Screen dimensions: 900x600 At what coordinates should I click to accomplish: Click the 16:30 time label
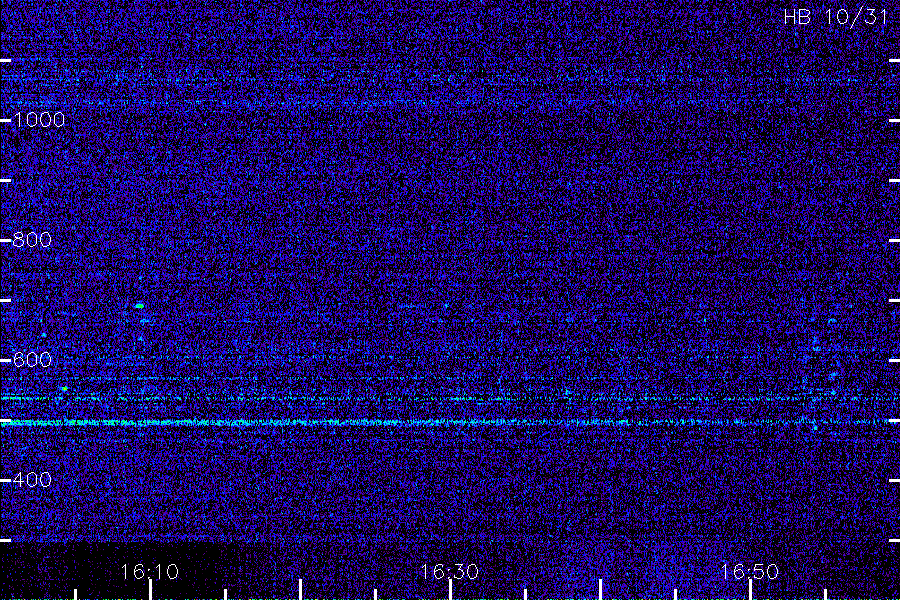449,572
